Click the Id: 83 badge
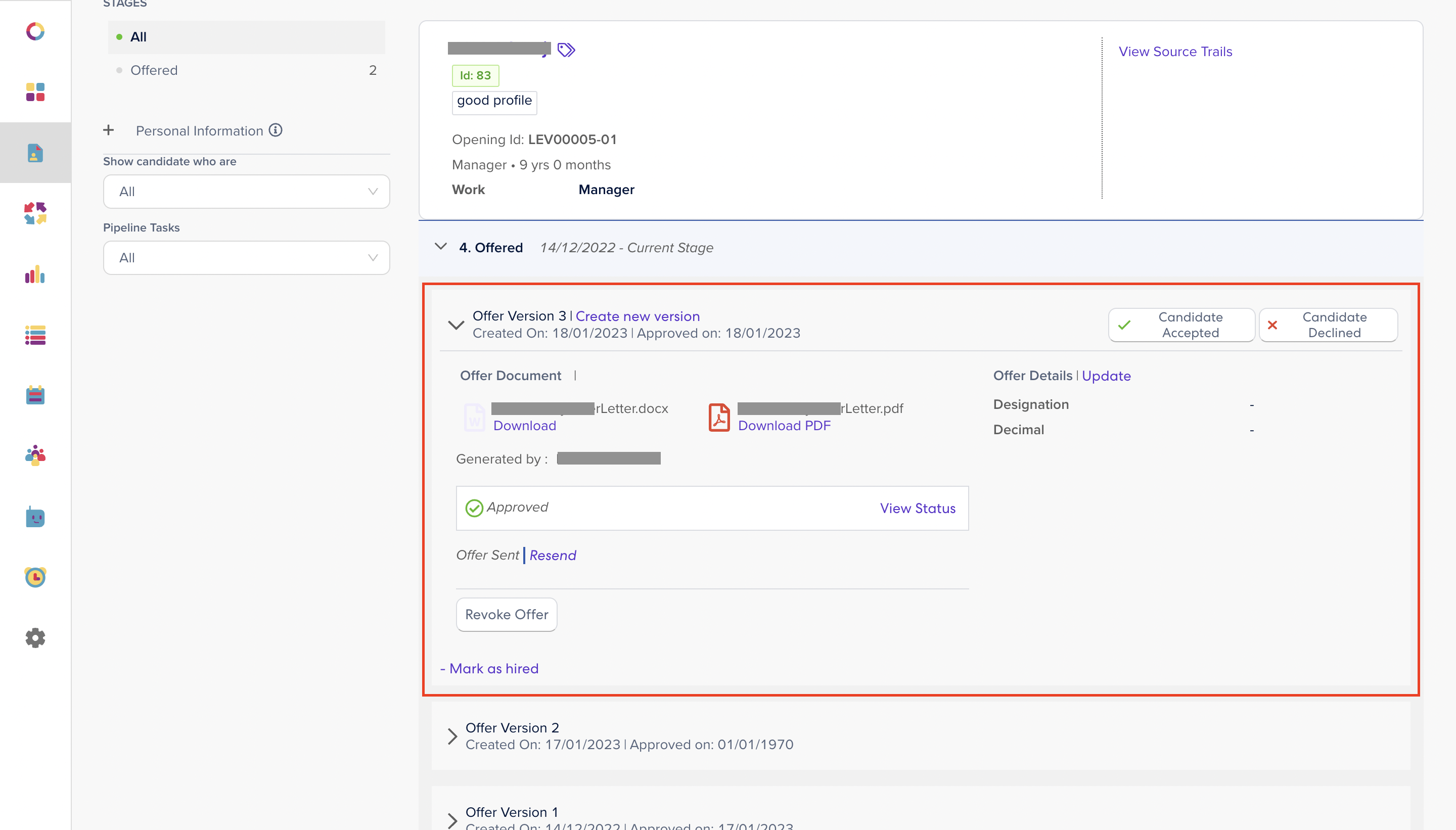This screenshot has height=830, width=1456. pos(475,76)
